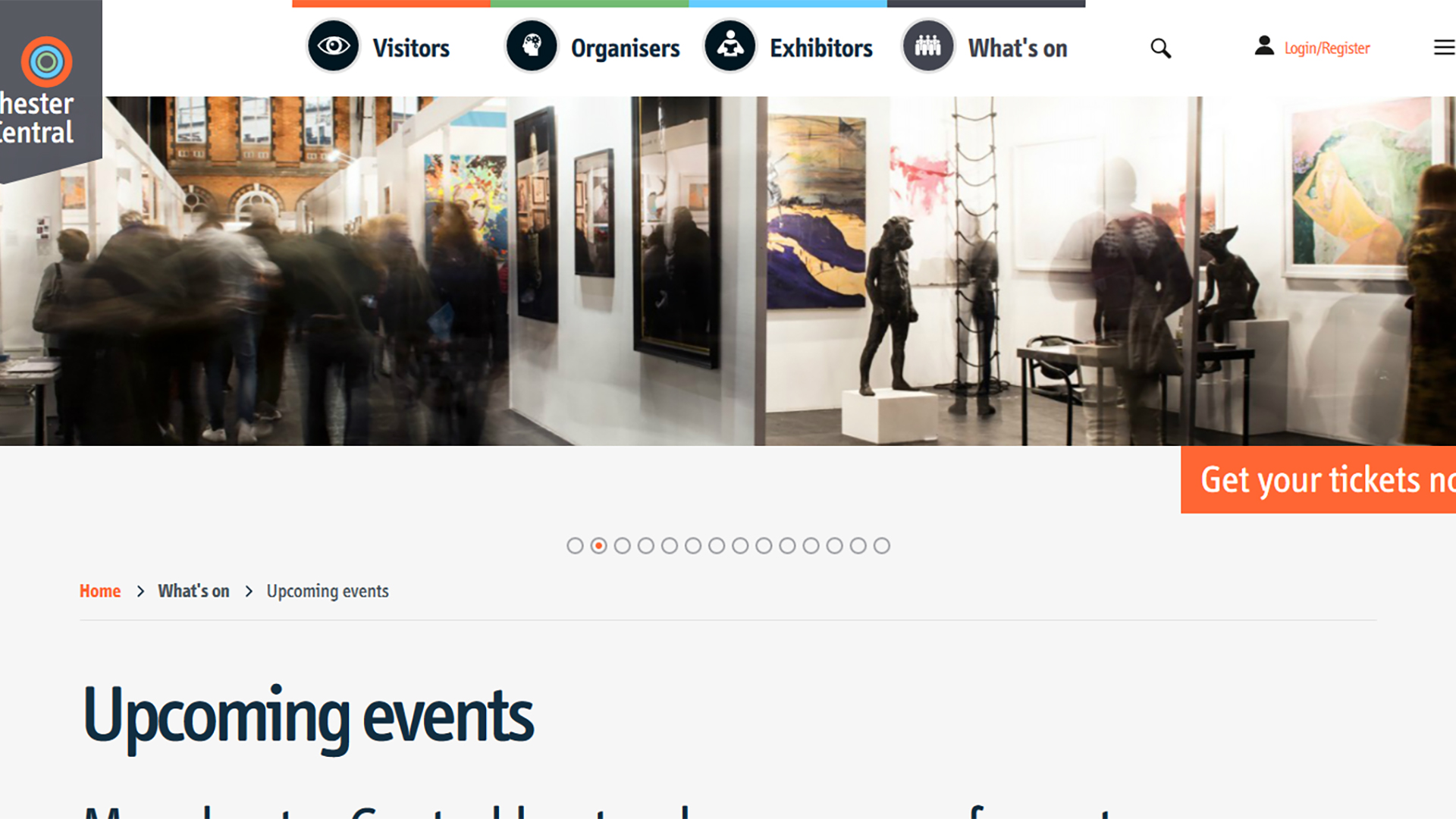The image size is (1456, 819).
Task: Select the seventh carousel slide dot
Action: [x=717, y=546]
